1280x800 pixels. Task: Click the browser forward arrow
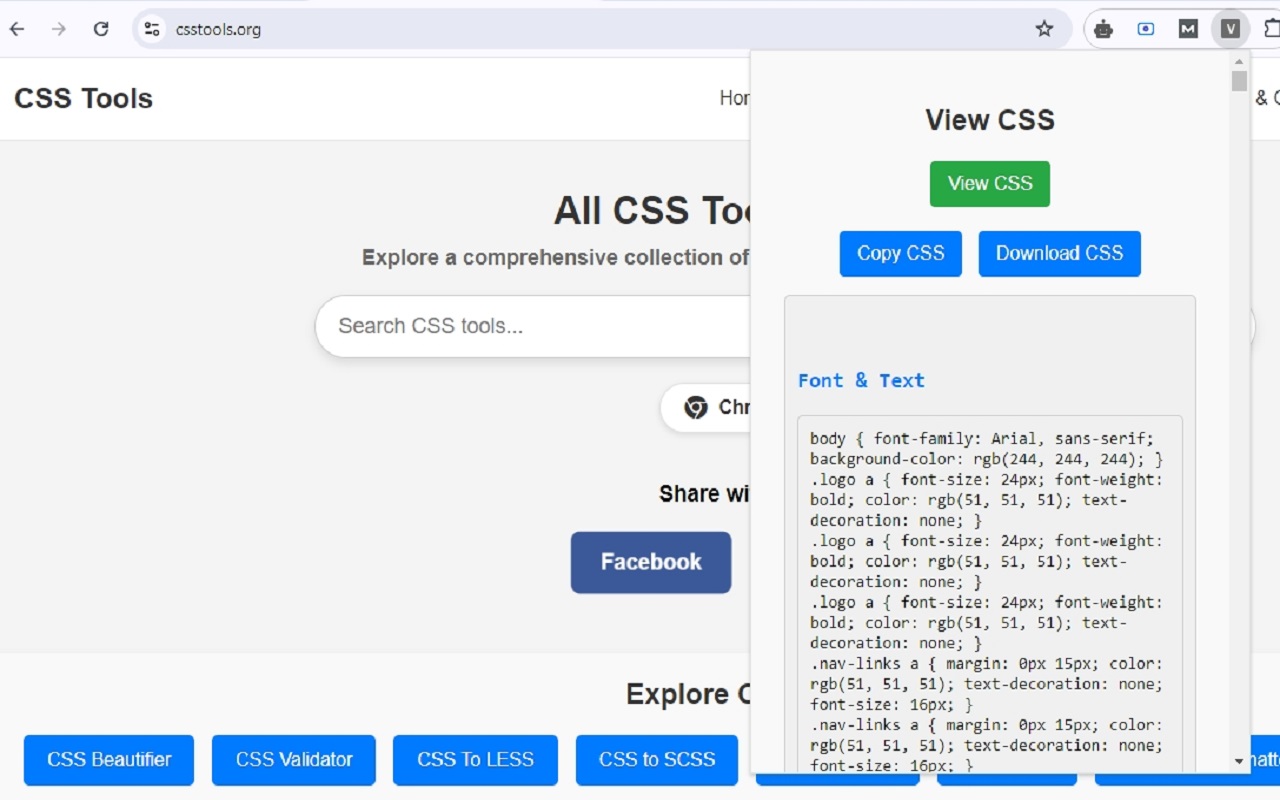(59, 29)
